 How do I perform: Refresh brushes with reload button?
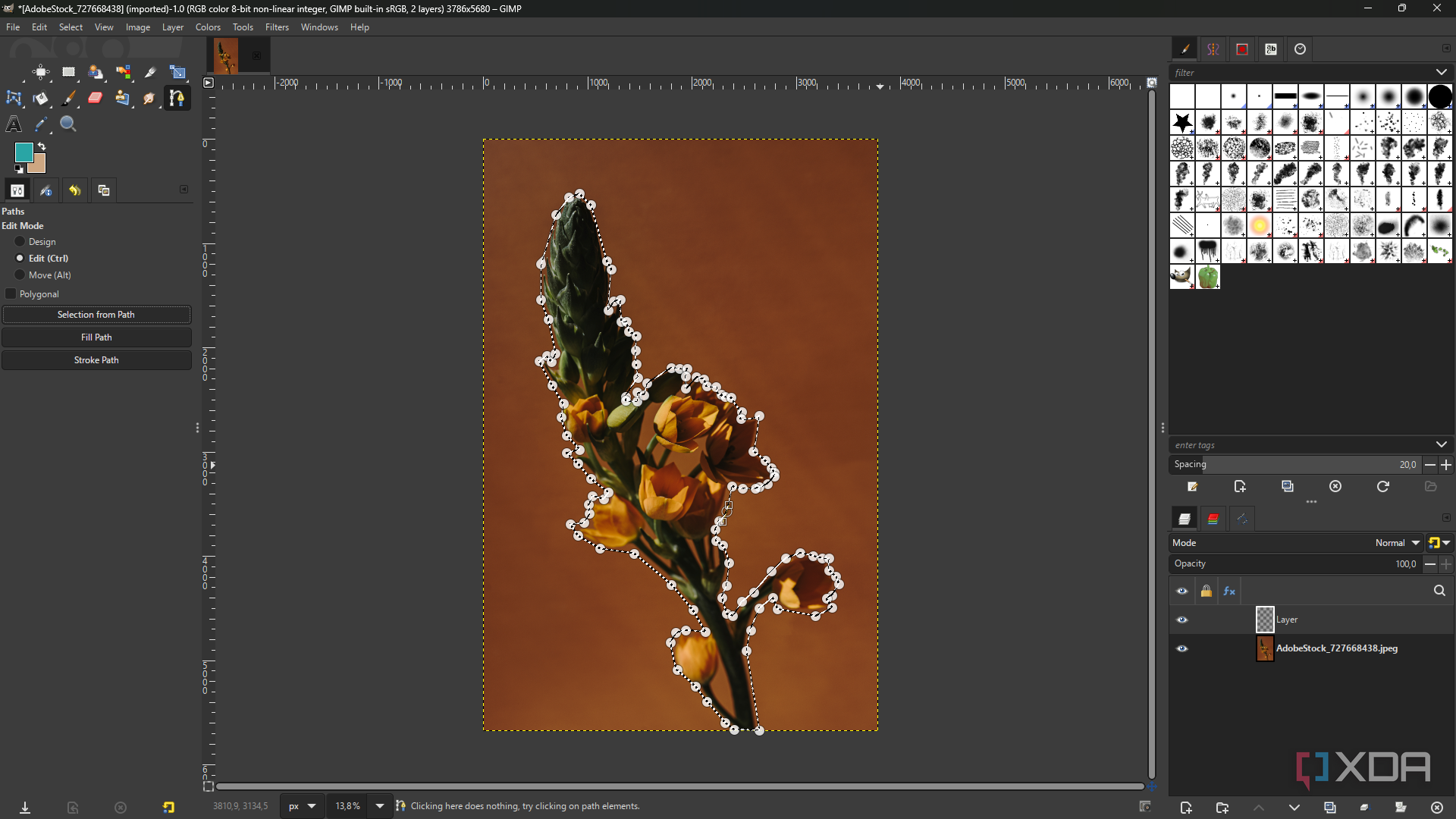tap(1383, 487)
